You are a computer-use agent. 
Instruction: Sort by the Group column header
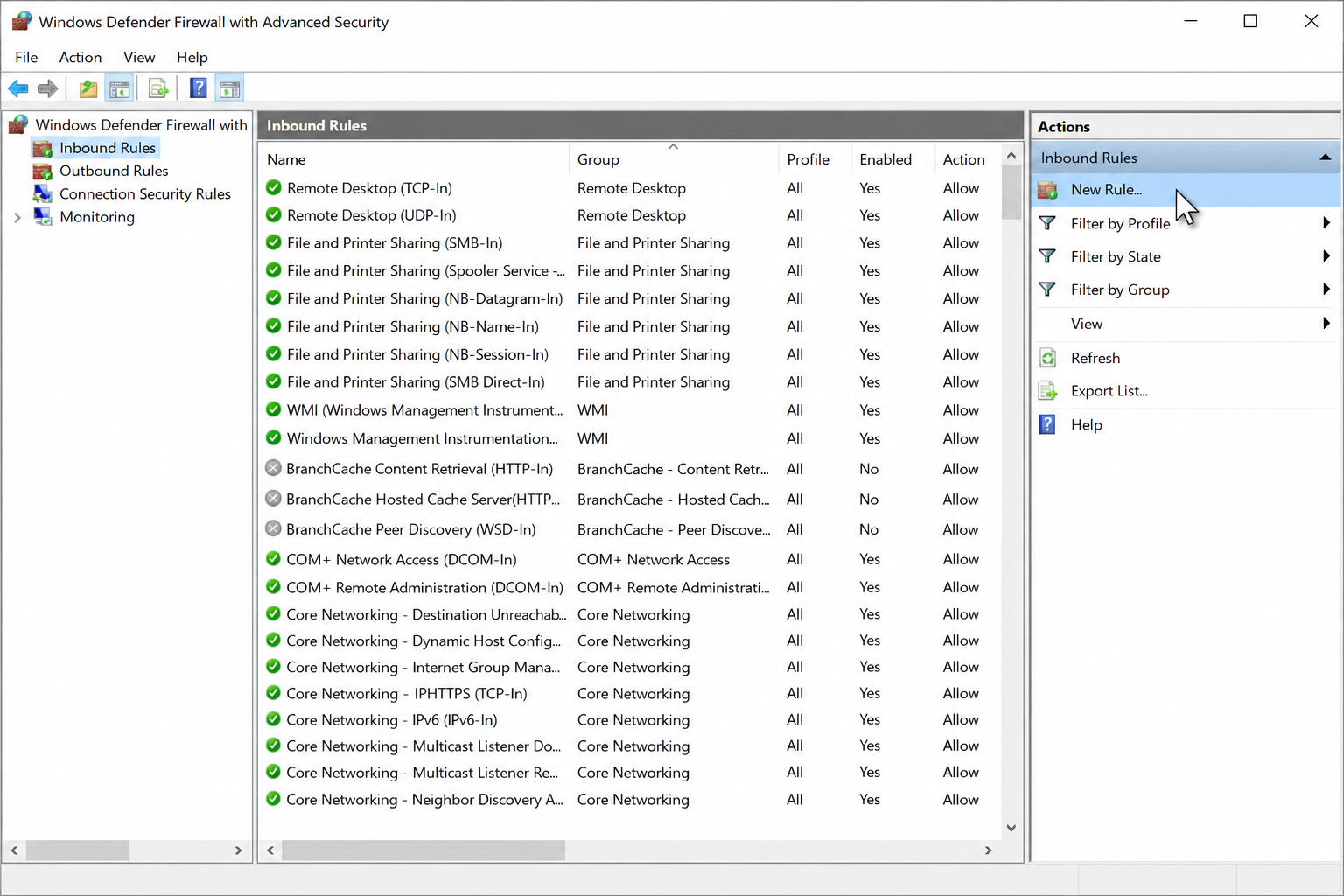point(674,159)
